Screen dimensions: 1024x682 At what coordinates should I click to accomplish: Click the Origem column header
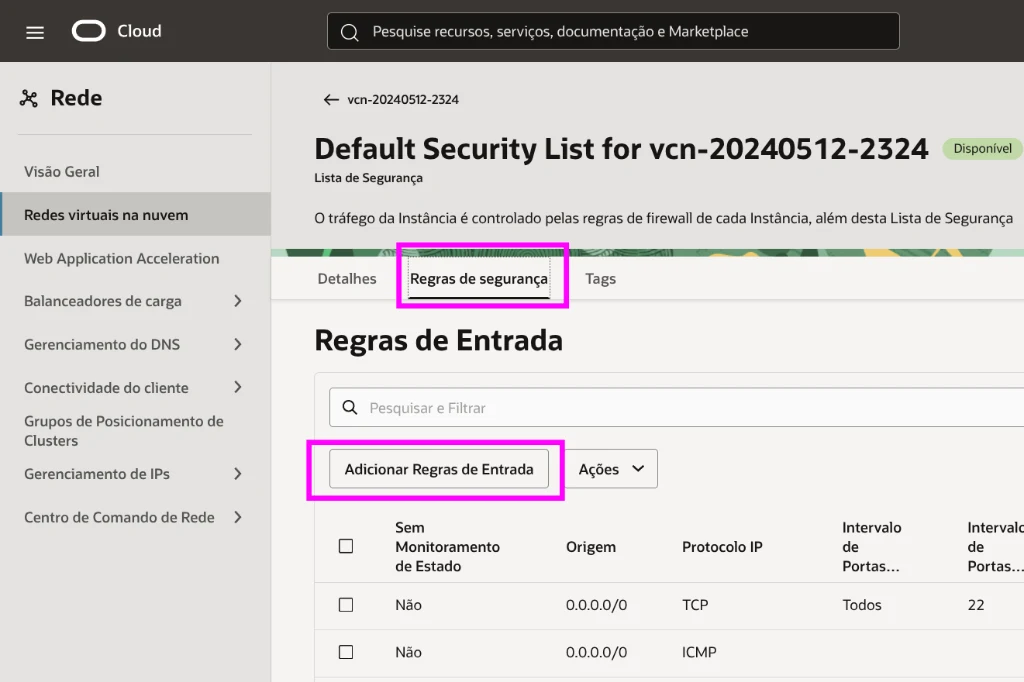590,547
